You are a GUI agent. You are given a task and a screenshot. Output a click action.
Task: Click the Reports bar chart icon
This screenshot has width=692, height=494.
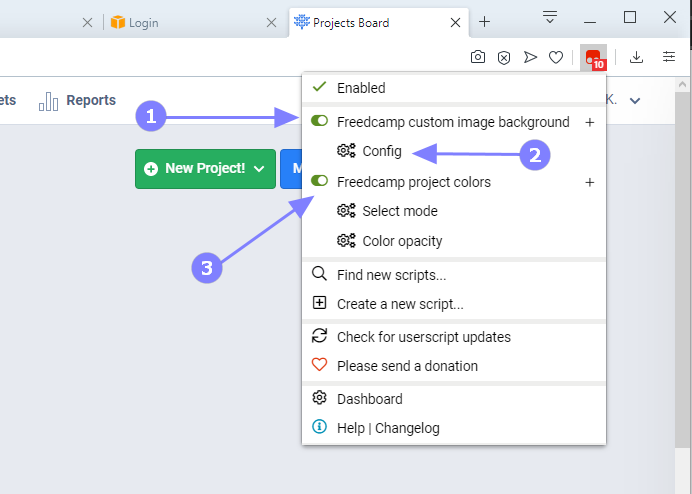(49, 101)
